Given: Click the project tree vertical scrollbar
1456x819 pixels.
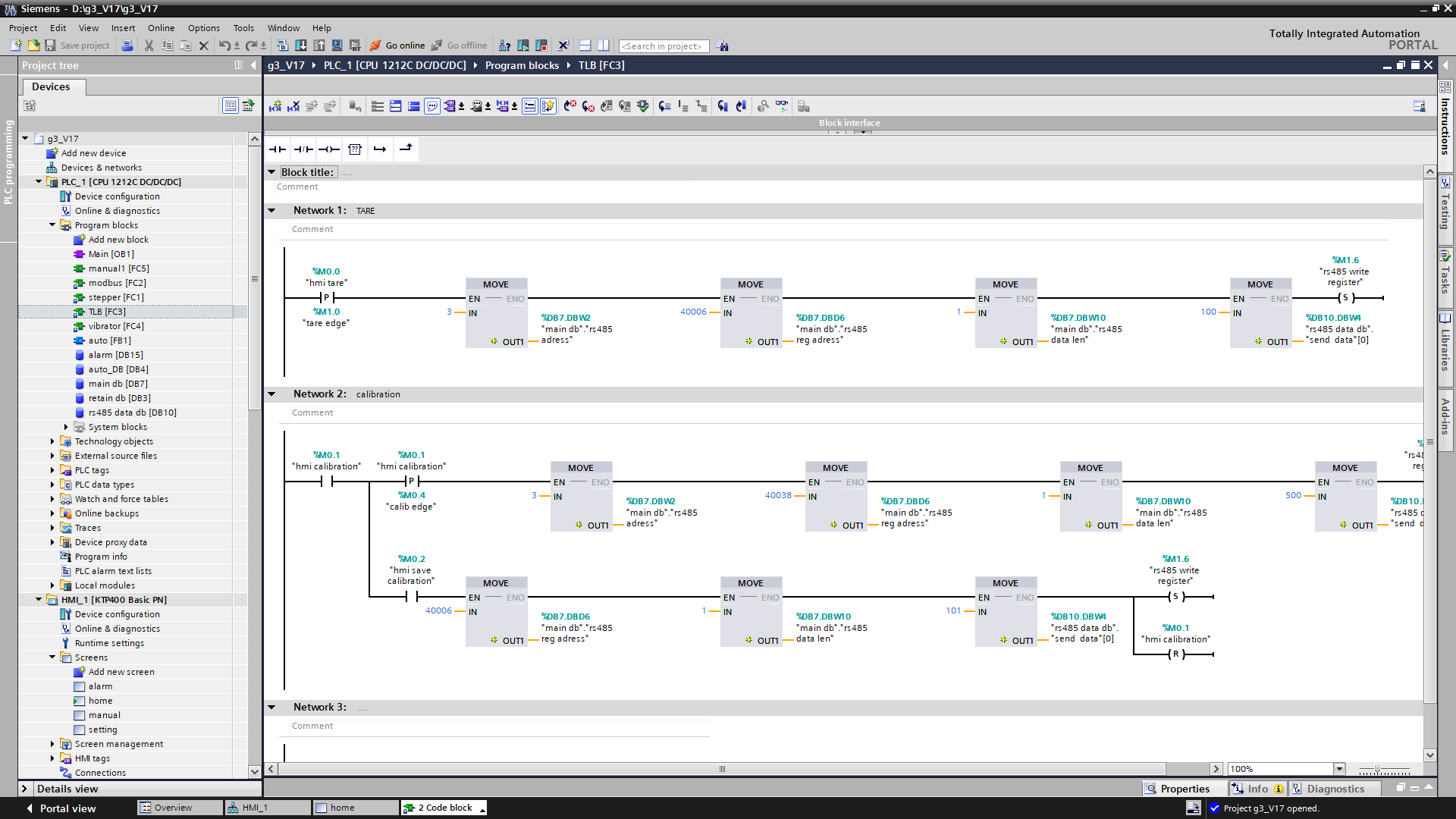Looking at the screenshot, I should coord(255,279).
